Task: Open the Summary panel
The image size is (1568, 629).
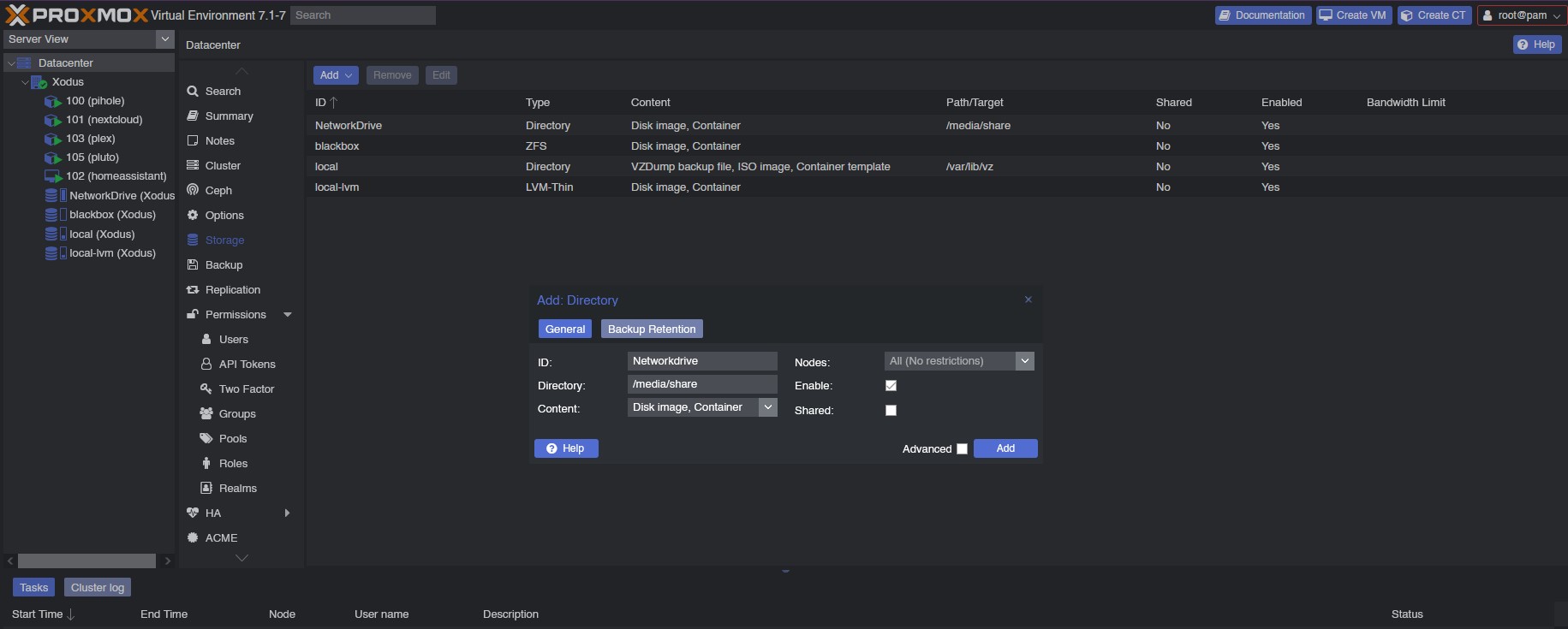Action: [229, 116]
